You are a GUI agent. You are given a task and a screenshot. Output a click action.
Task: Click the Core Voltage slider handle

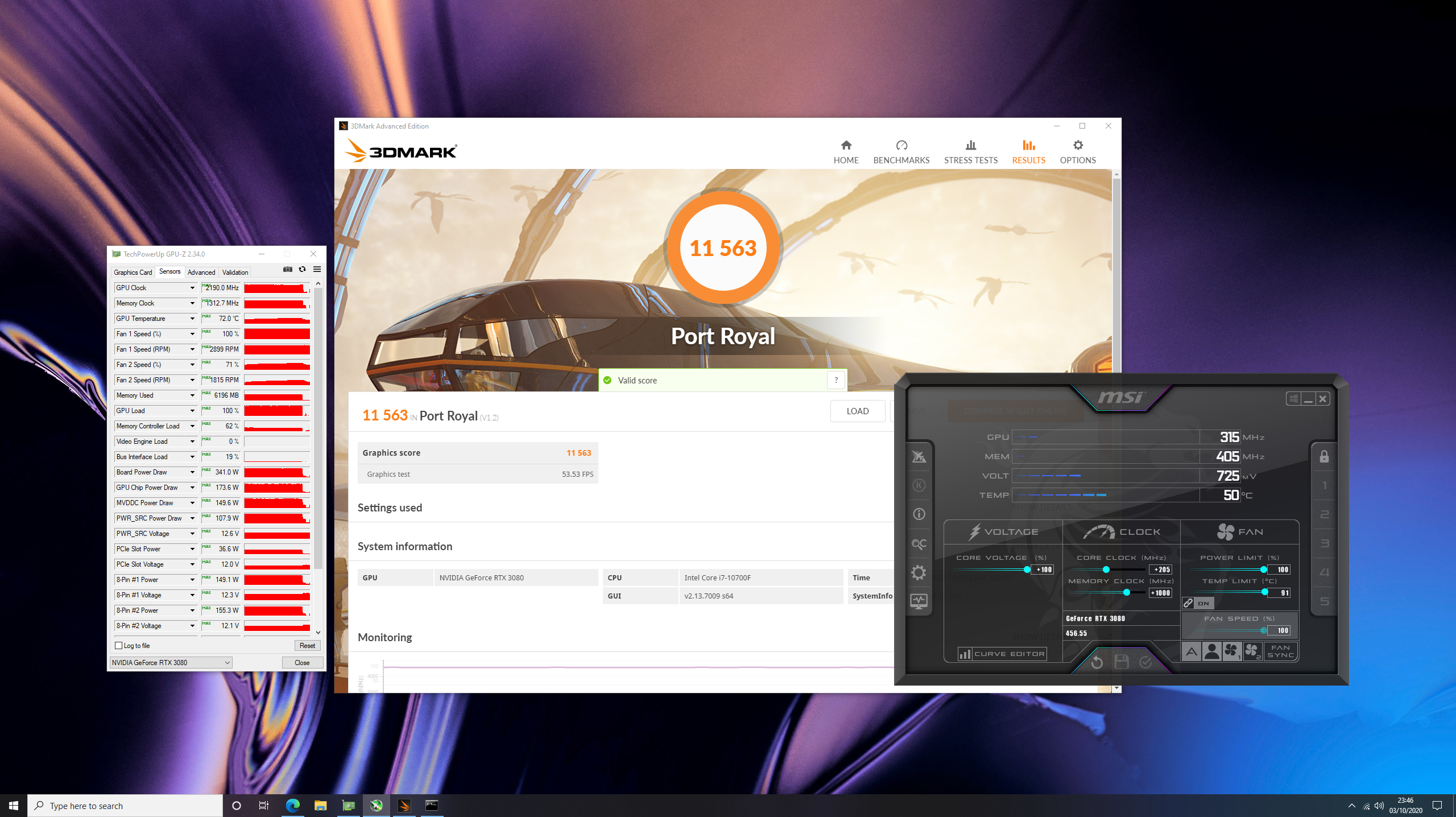point(1027,570)
